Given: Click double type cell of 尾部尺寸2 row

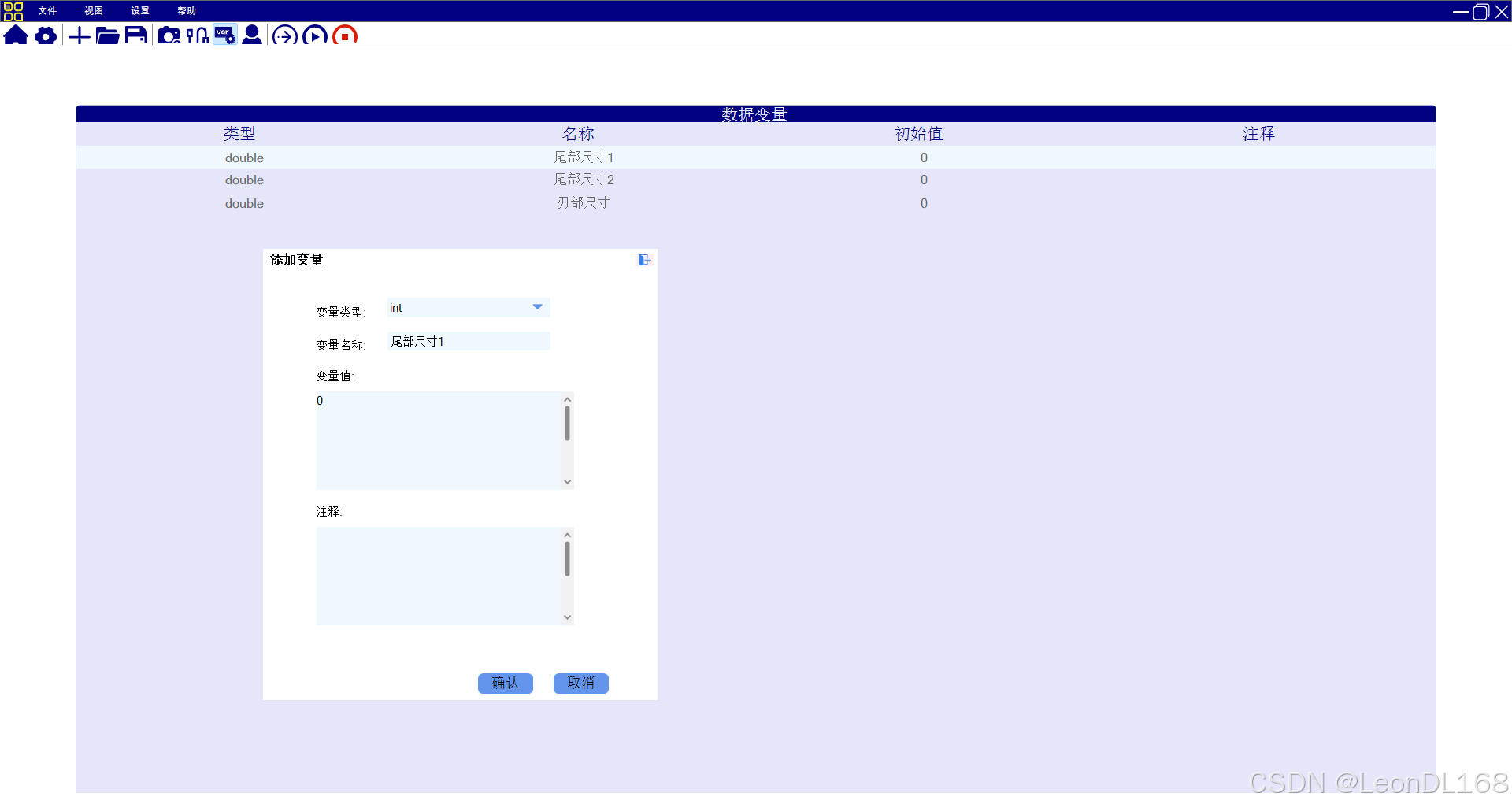Looking at the screenshot, I should (244, 180).
